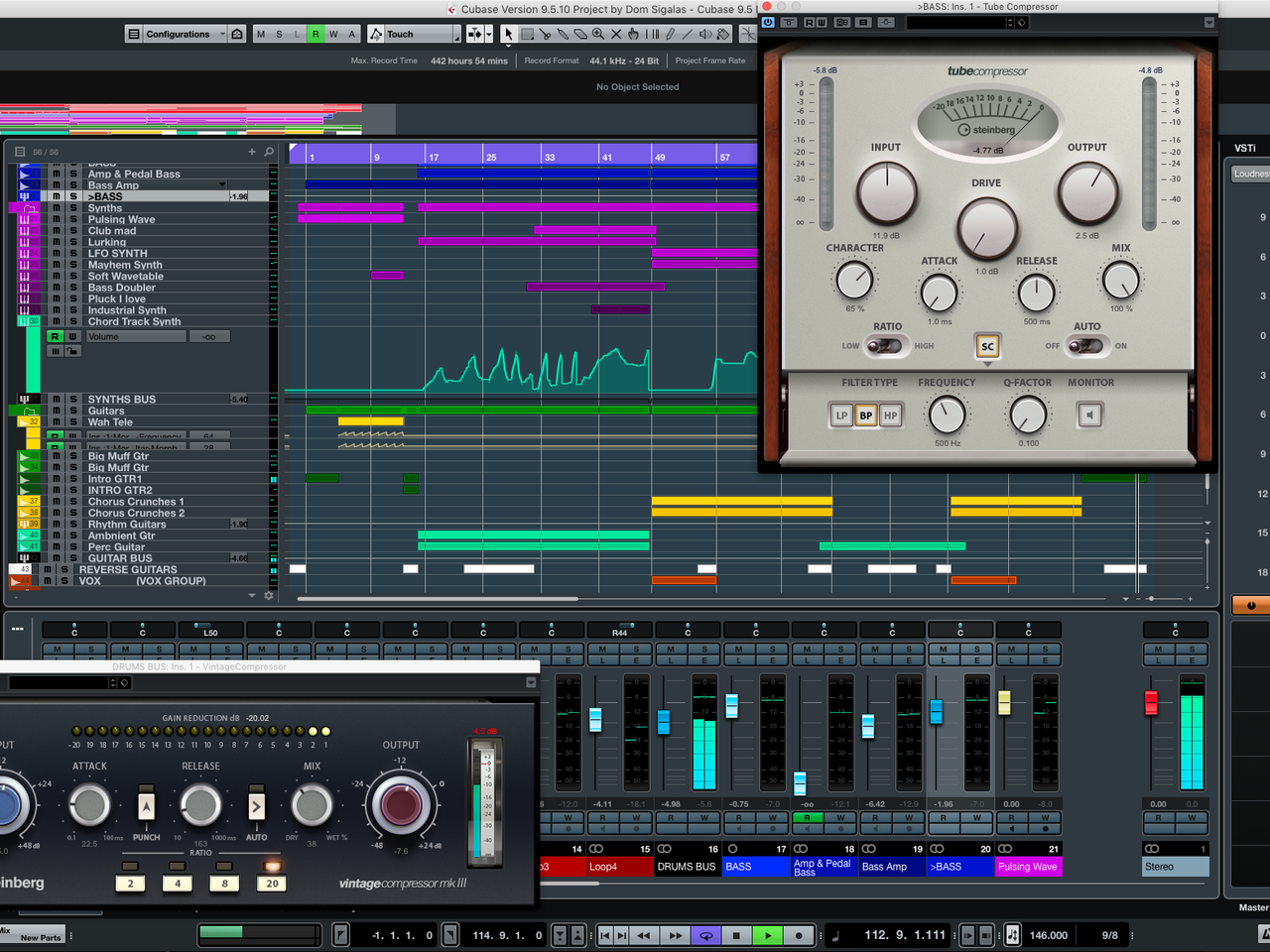Select the Line tool
Image resolution: width=1270 pixels, height=952 pixels.
[688, 34]
